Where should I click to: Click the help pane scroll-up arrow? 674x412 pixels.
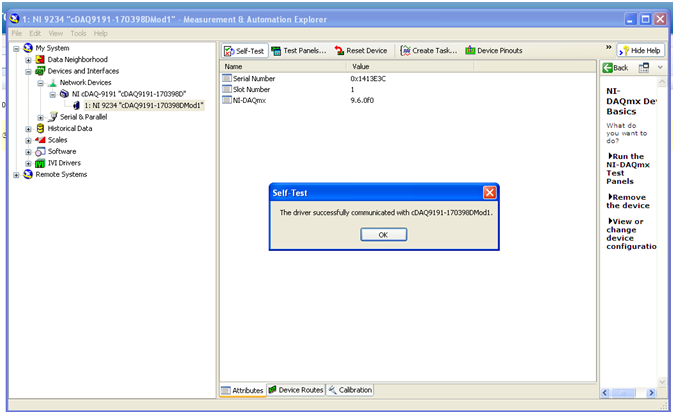[x=662, y=82]
